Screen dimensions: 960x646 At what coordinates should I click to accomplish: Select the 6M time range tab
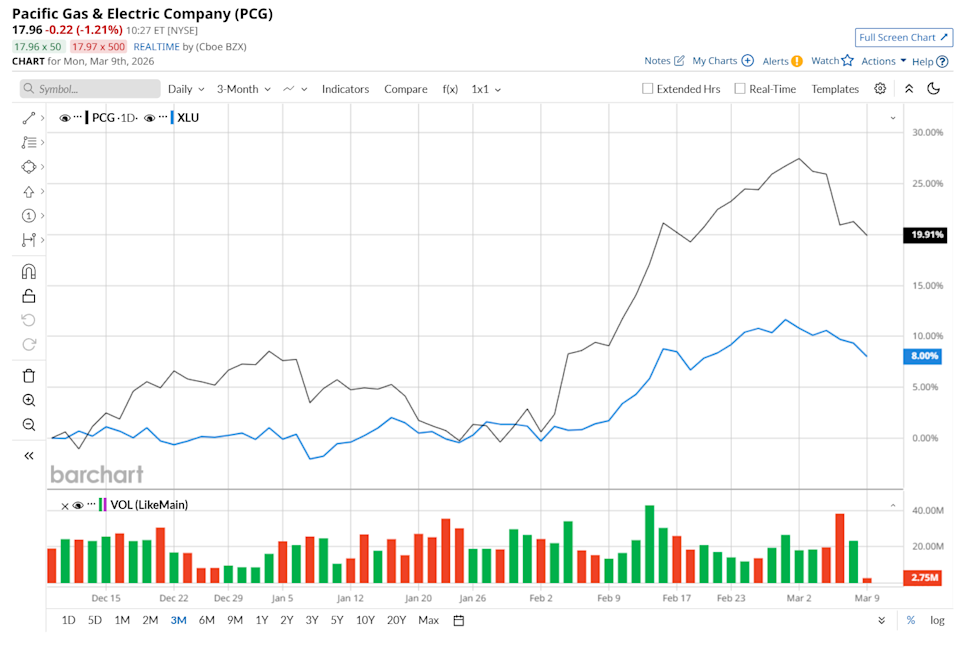(206, 620)
